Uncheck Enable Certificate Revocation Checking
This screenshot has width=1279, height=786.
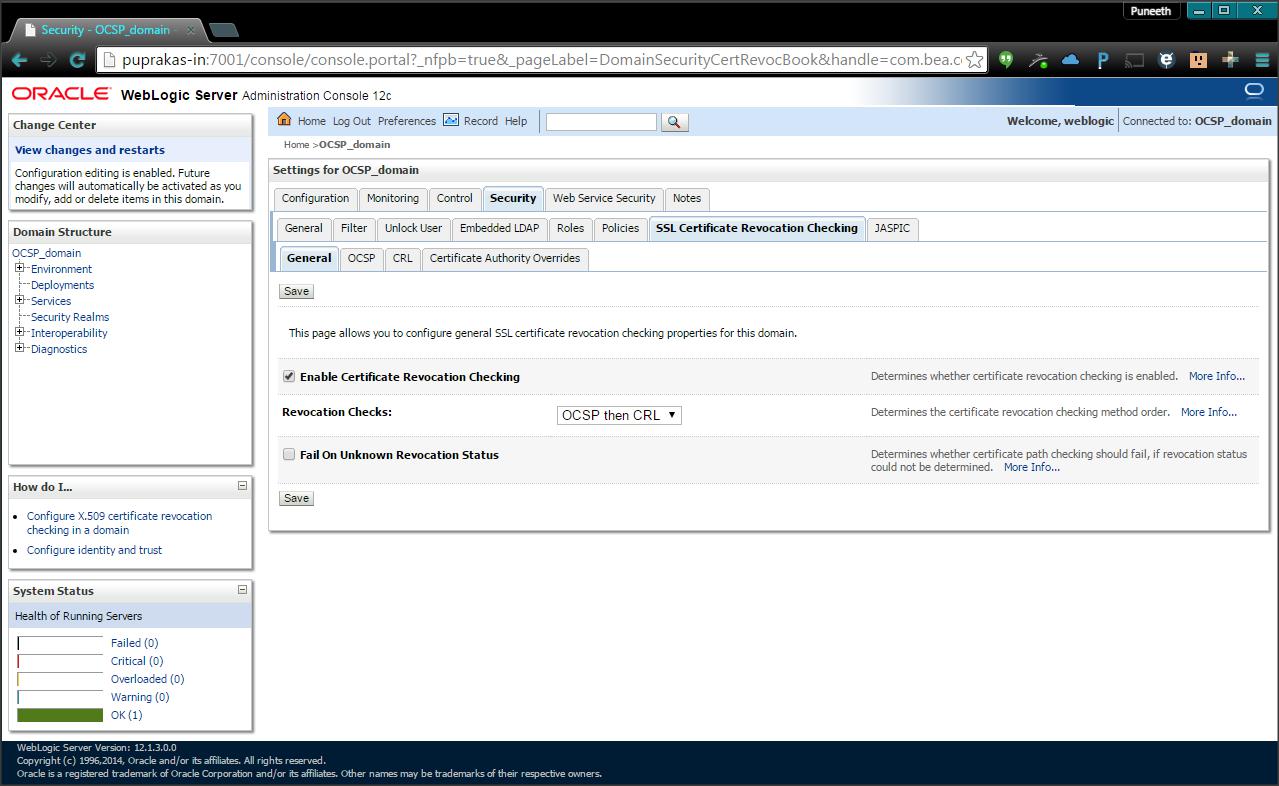pyautogui.click(x=289, y=377)
